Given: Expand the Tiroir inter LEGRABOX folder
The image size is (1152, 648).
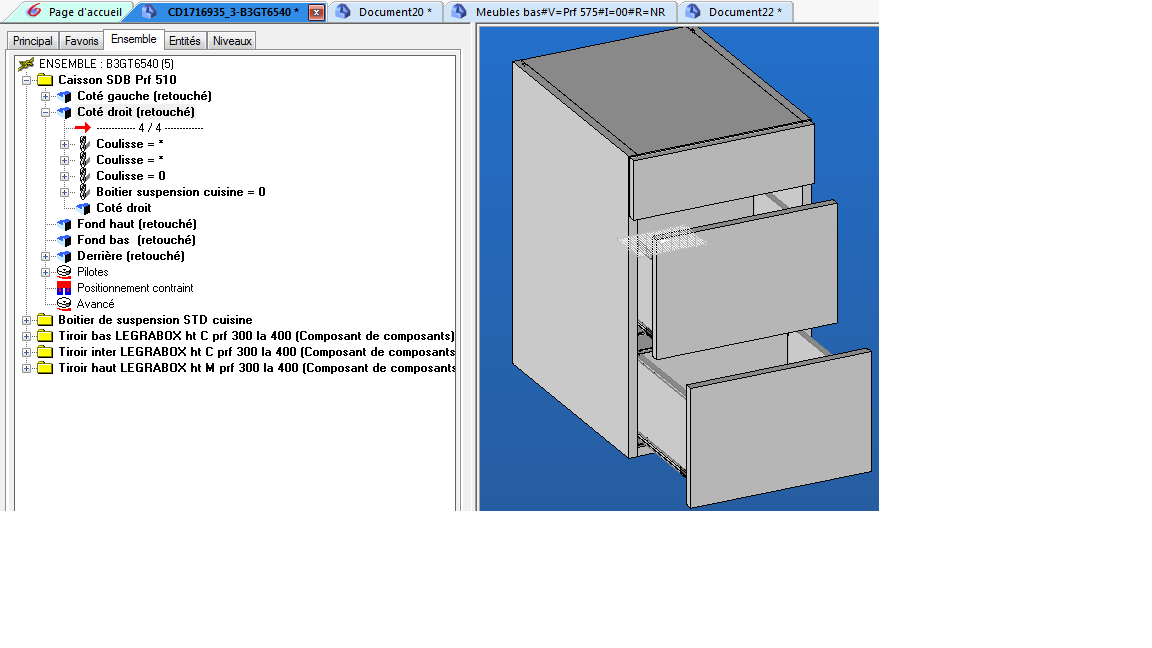Looking at the screenshot, I should pyautogui.click(x=26, y=353).
